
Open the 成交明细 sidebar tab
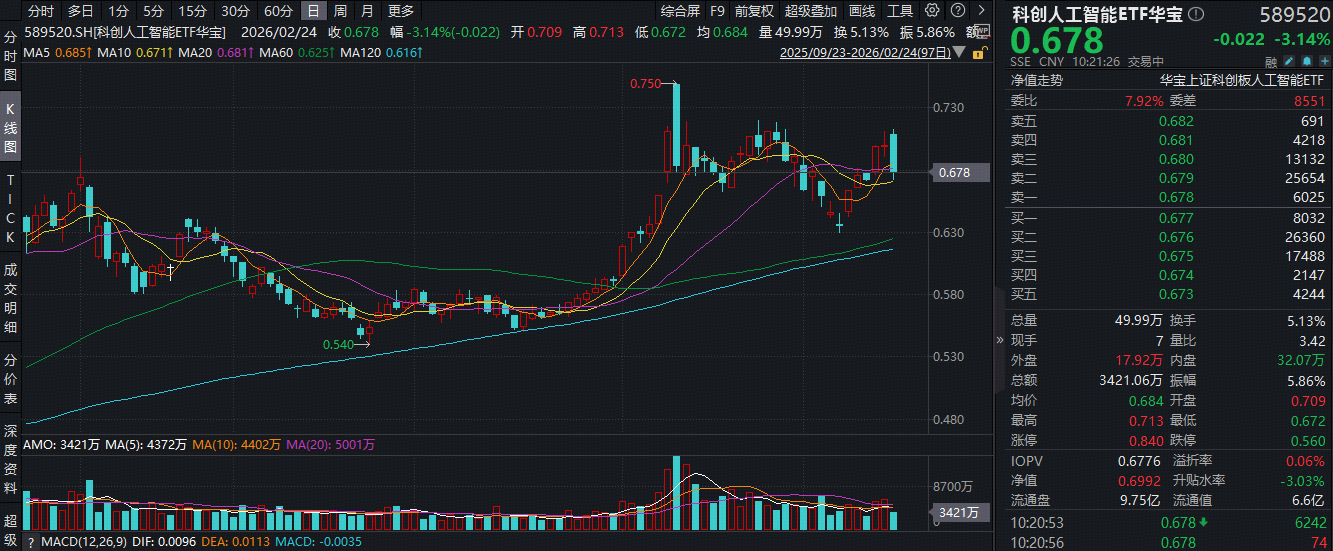(x=11, y=298)
